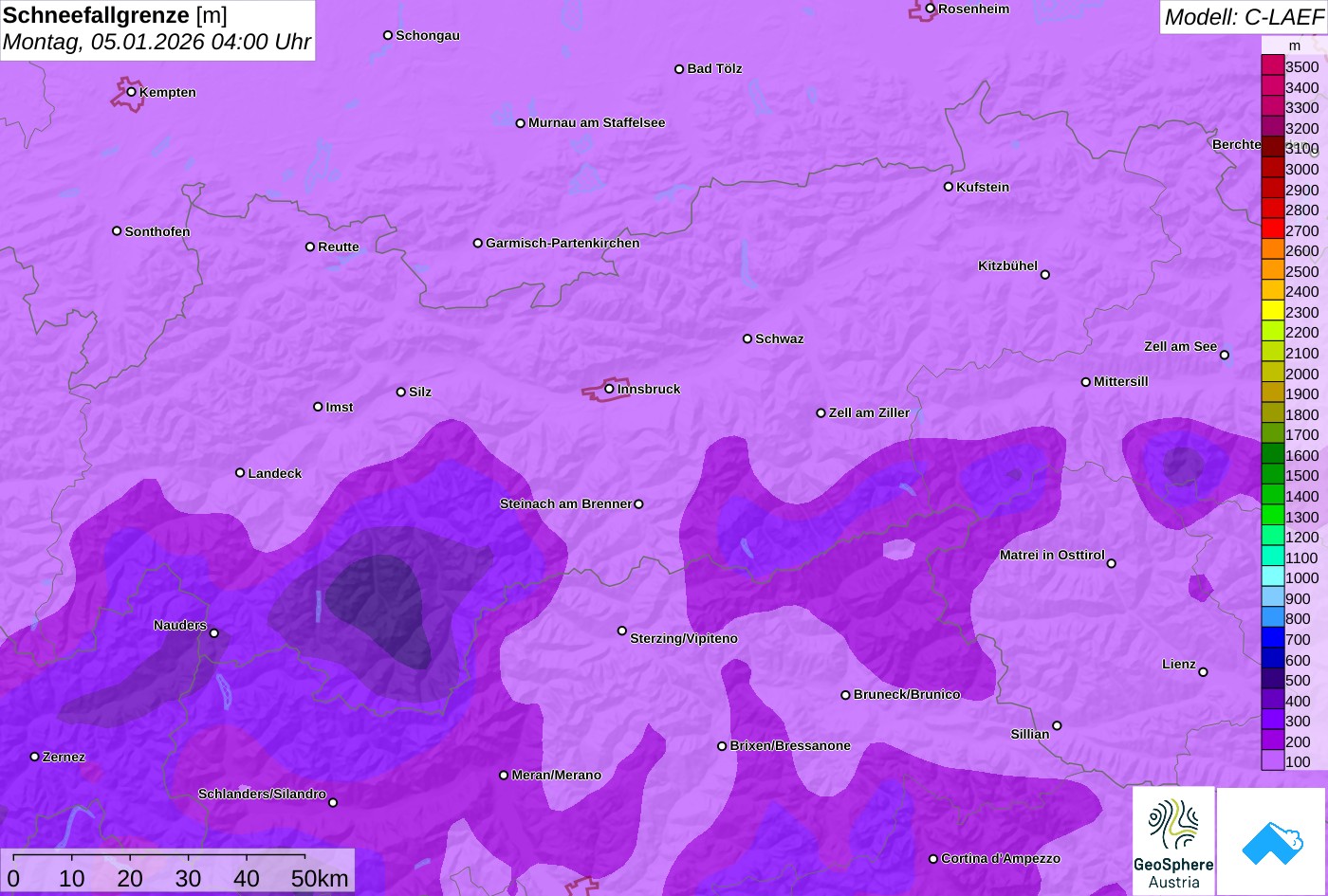Screen dimensions: 1328x896
Task: Select the Schlanders/Silandro label
Action: click(262, 795)
